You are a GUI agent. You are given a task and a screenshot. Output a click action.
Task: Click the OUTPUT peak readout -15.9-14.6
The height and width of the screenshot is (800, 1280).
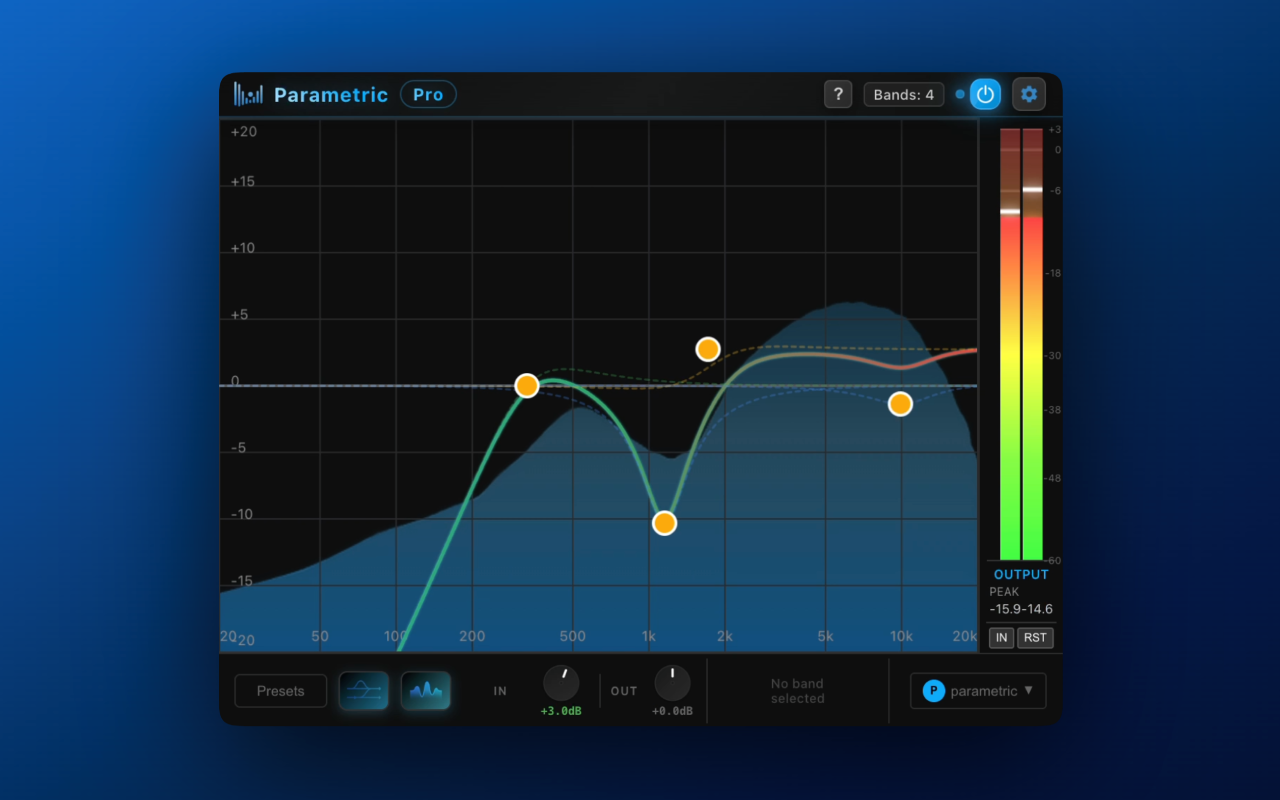[1020, 608]
